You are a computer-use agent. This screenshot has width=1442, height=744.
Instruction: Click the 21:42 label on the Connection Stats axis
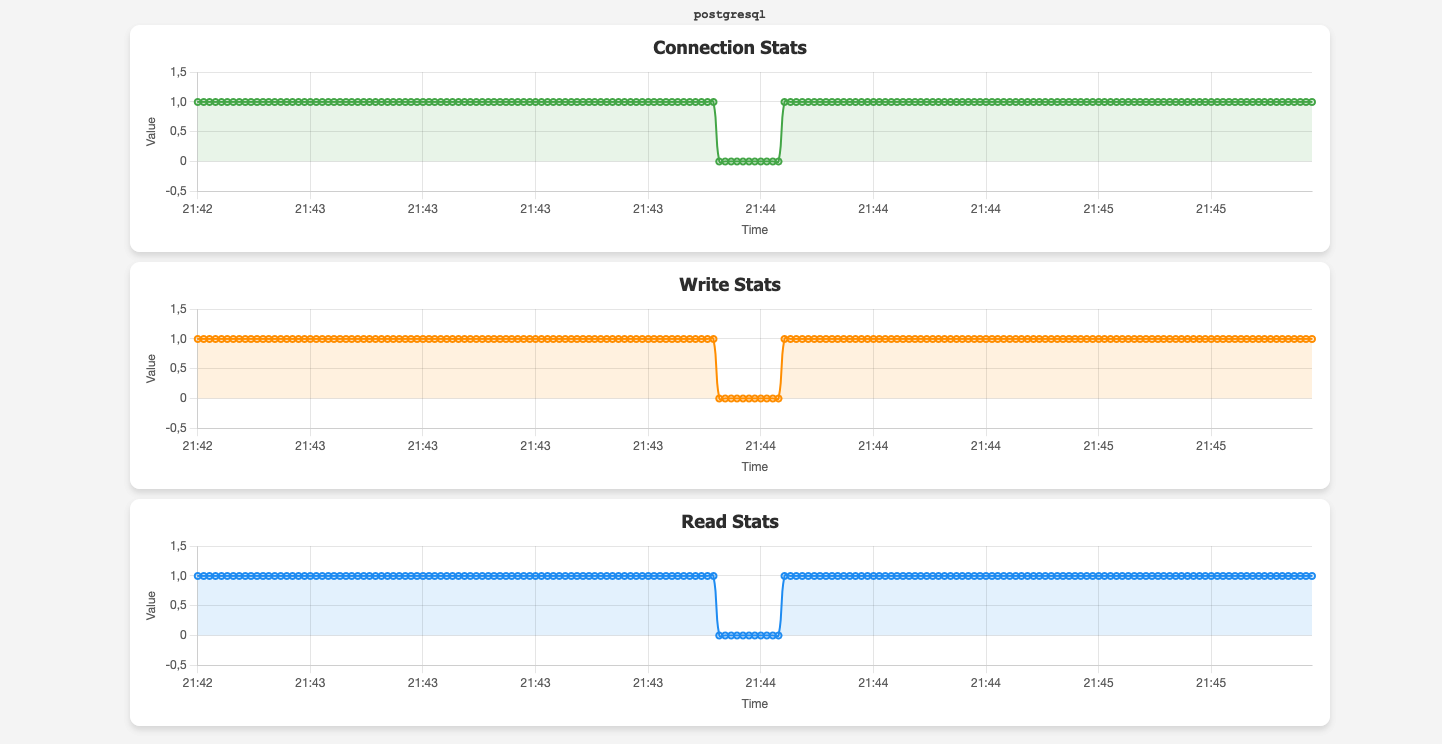pyautogui.click(x=197, y=209)
